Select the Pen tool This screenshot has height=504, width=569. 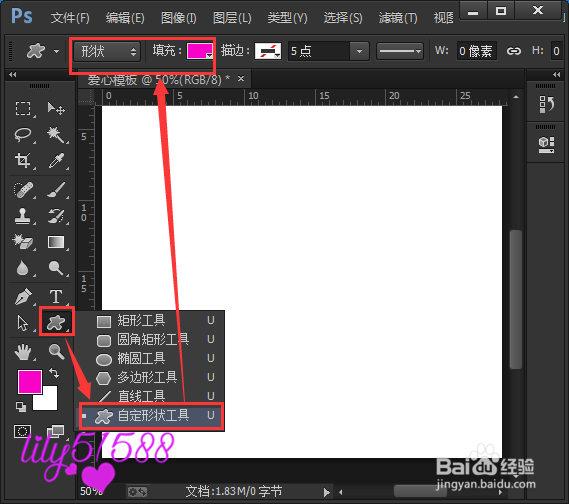pyautogui.click(x=23, y=297)
